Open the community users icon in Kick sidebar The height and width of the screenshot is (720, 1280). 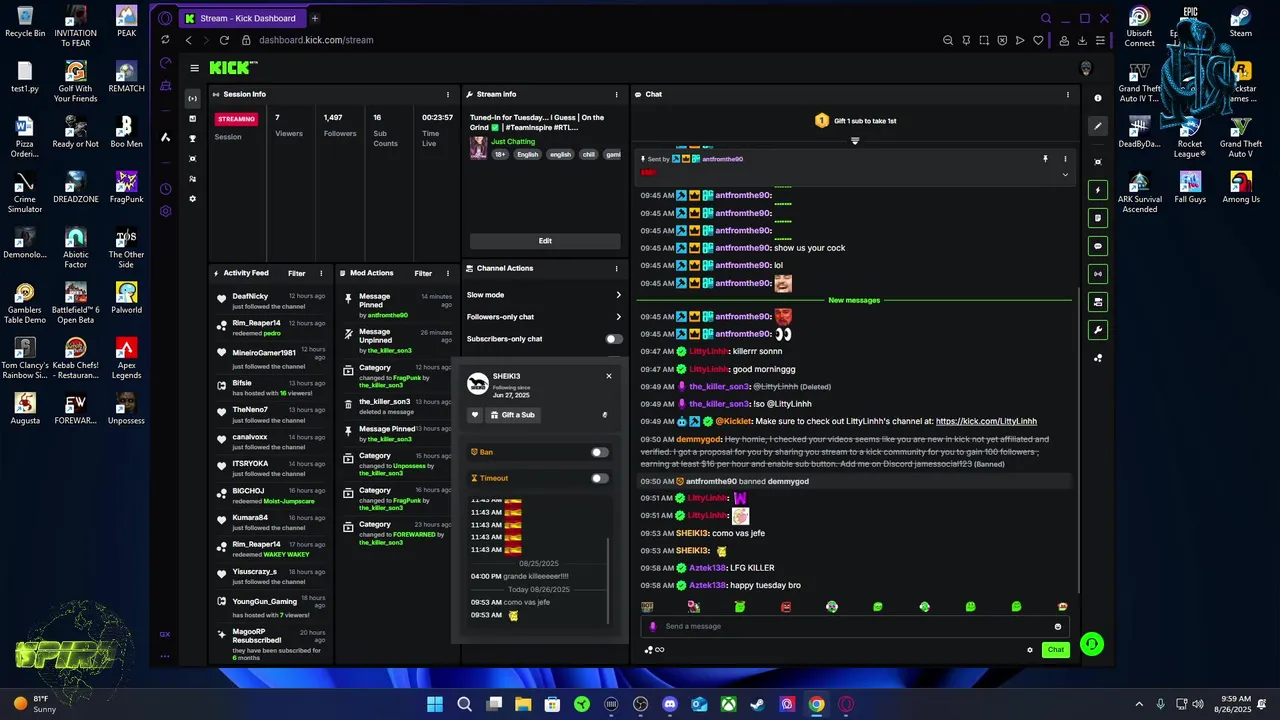tap(193, 179)
